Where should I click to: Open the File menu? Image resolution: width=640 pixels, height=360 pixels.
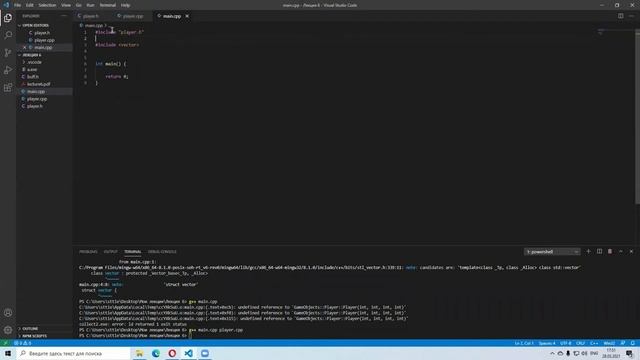coord(18,5)
